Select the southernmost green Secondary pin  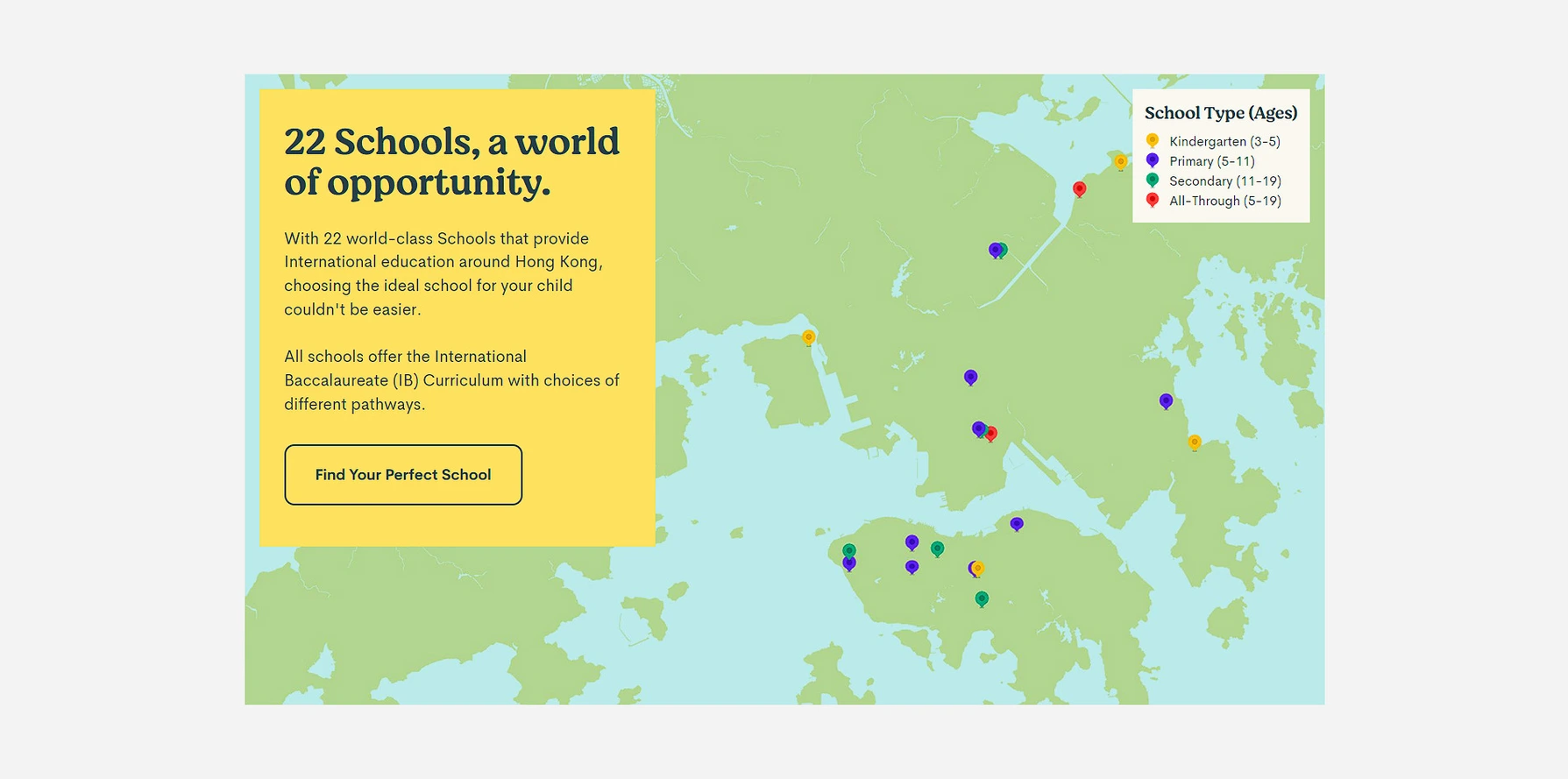coord(982,598)
